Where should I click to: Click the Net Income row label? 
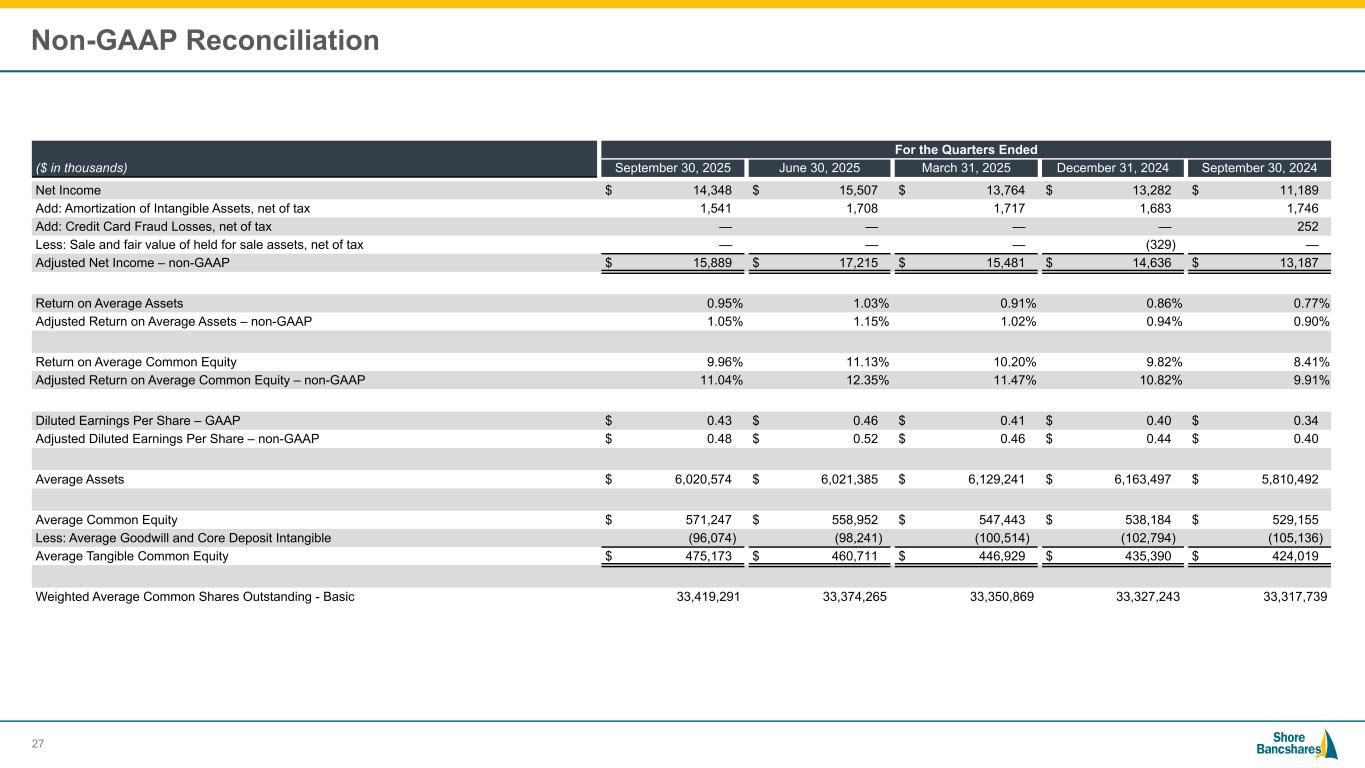tap(68, 190)
